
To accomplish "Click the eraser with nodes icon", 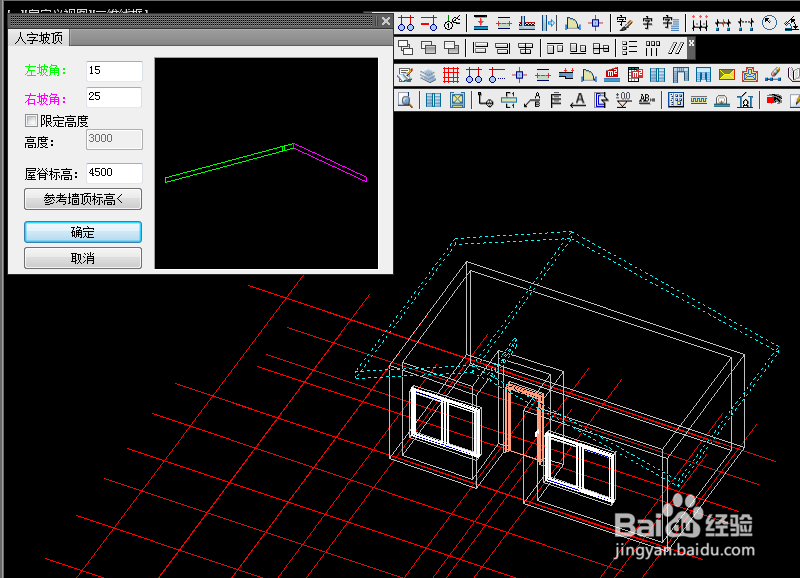I will point(772,75).
